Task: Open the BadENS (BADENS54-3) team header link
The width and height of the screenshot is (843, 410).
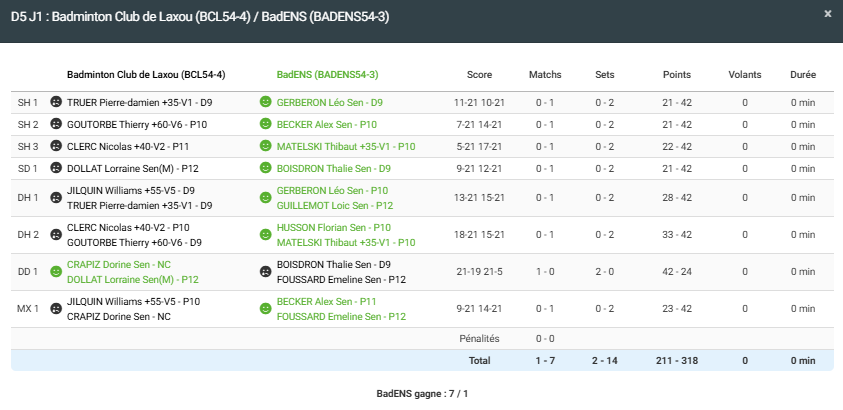Action: coord(327,75)
